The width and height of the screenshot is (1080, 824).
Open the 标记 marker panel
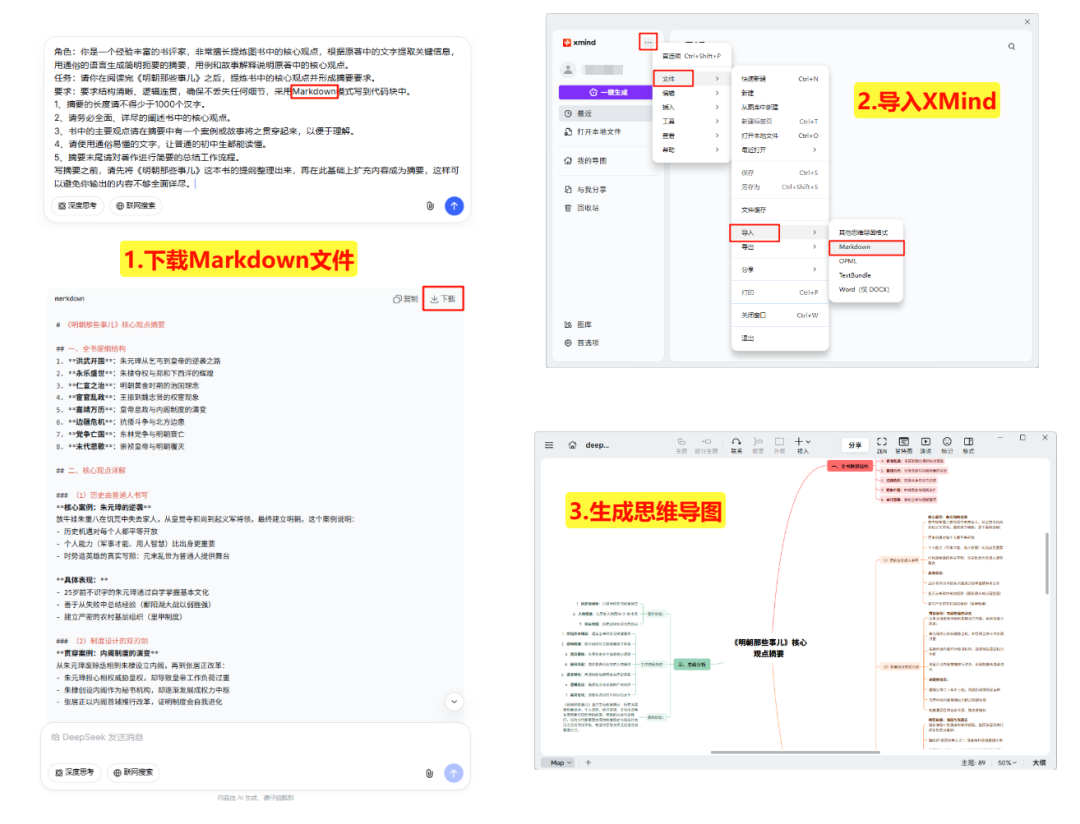(947, 446)
